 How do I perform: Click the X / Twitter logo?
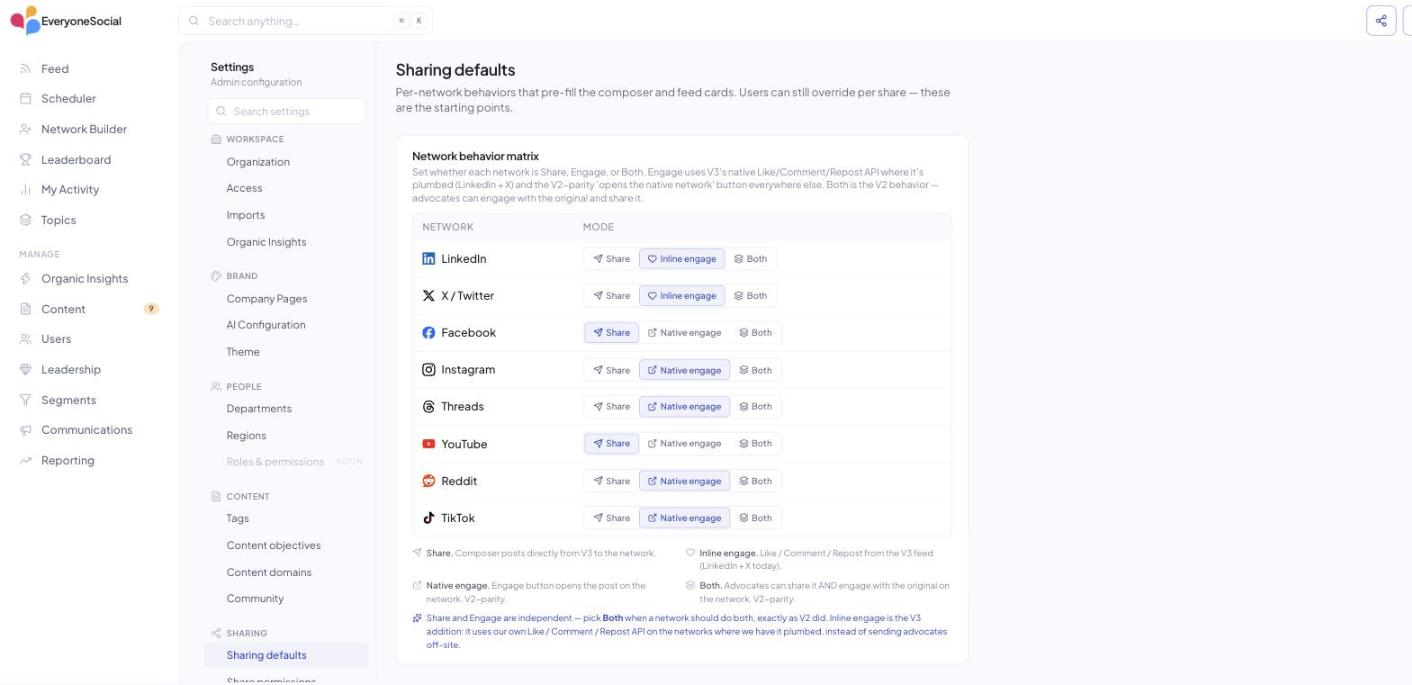[x=429, y=296]
